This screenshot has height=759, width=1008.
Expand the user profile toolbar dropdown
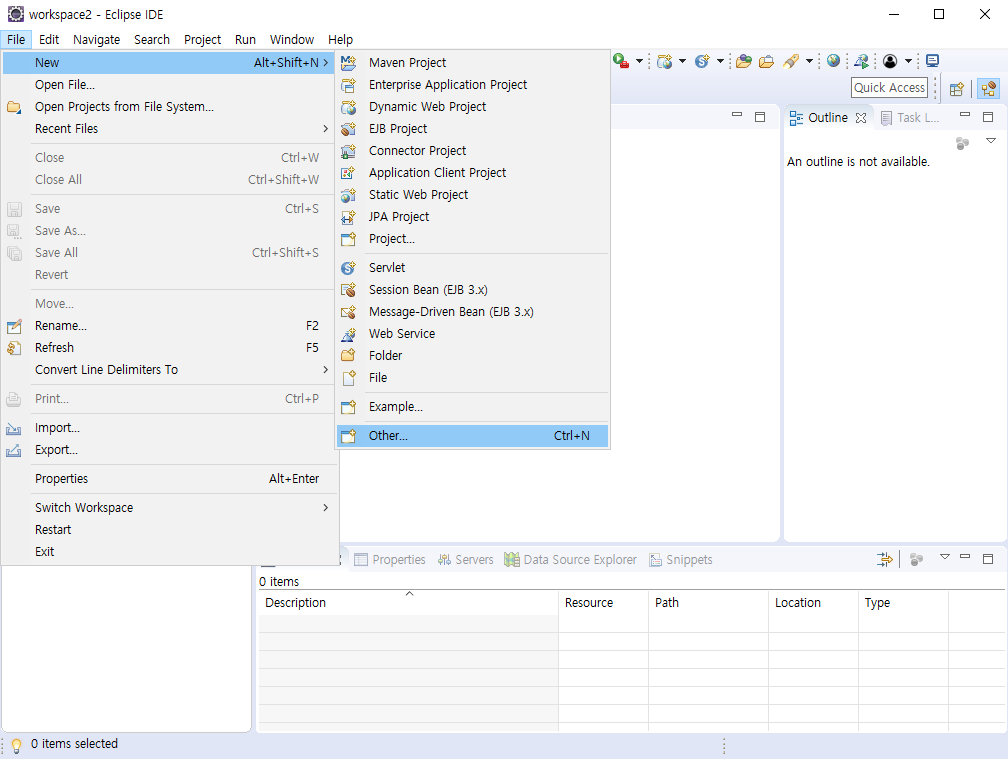click(x=908, y=61)
